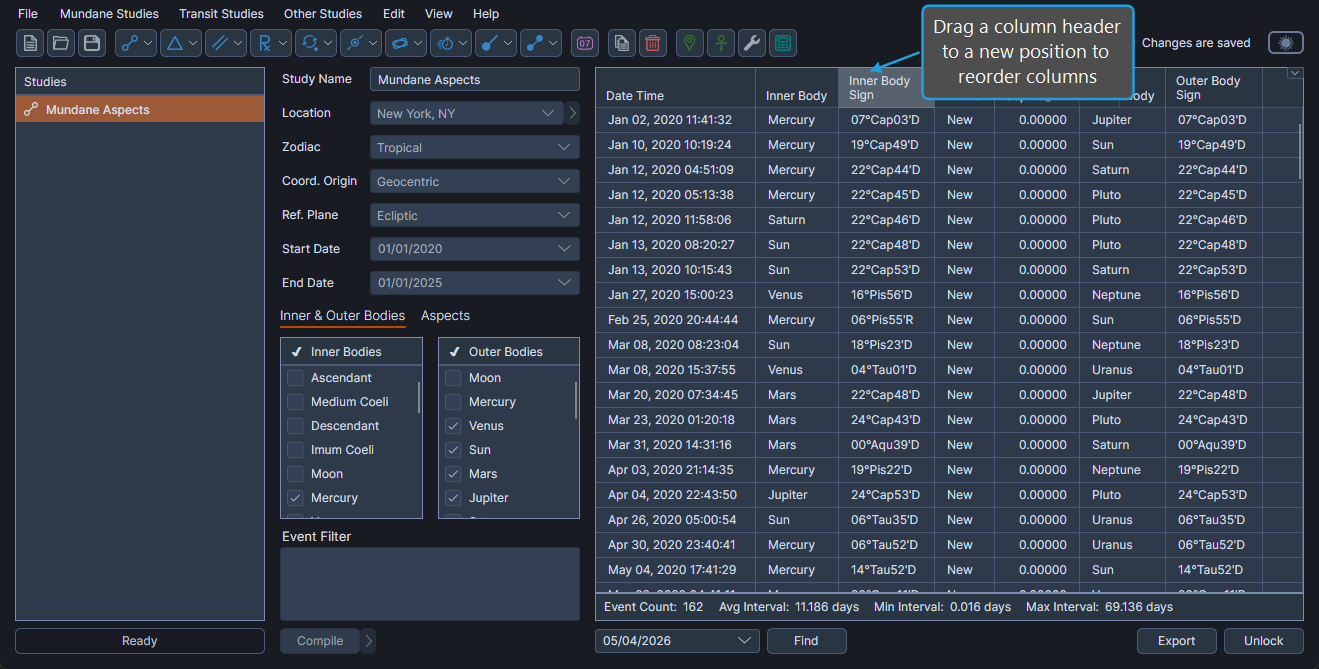Open the dropdown arrow beside the Rx icon

click(x=284, y=43)
